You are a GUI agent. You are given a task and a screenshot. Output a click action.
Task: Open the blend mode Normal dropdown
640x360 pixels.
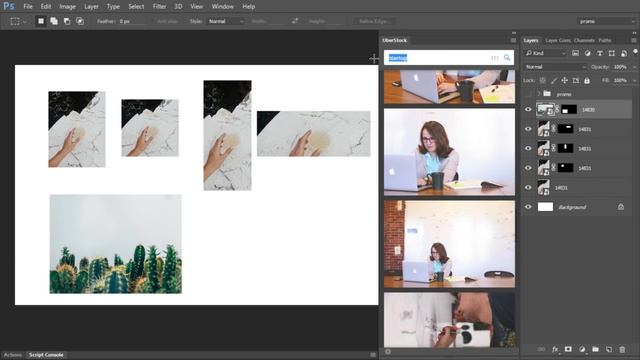[x=555, y=67]
